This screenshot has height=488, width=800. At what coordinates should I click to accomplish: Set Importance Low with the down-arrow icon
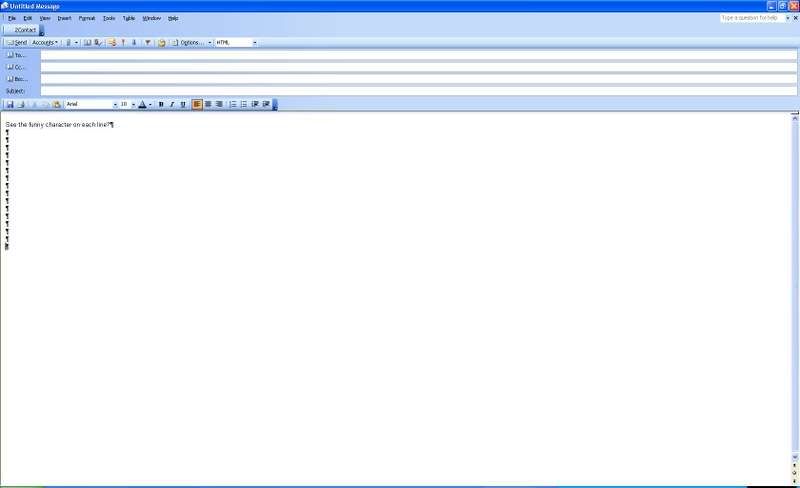coord(134,43)
